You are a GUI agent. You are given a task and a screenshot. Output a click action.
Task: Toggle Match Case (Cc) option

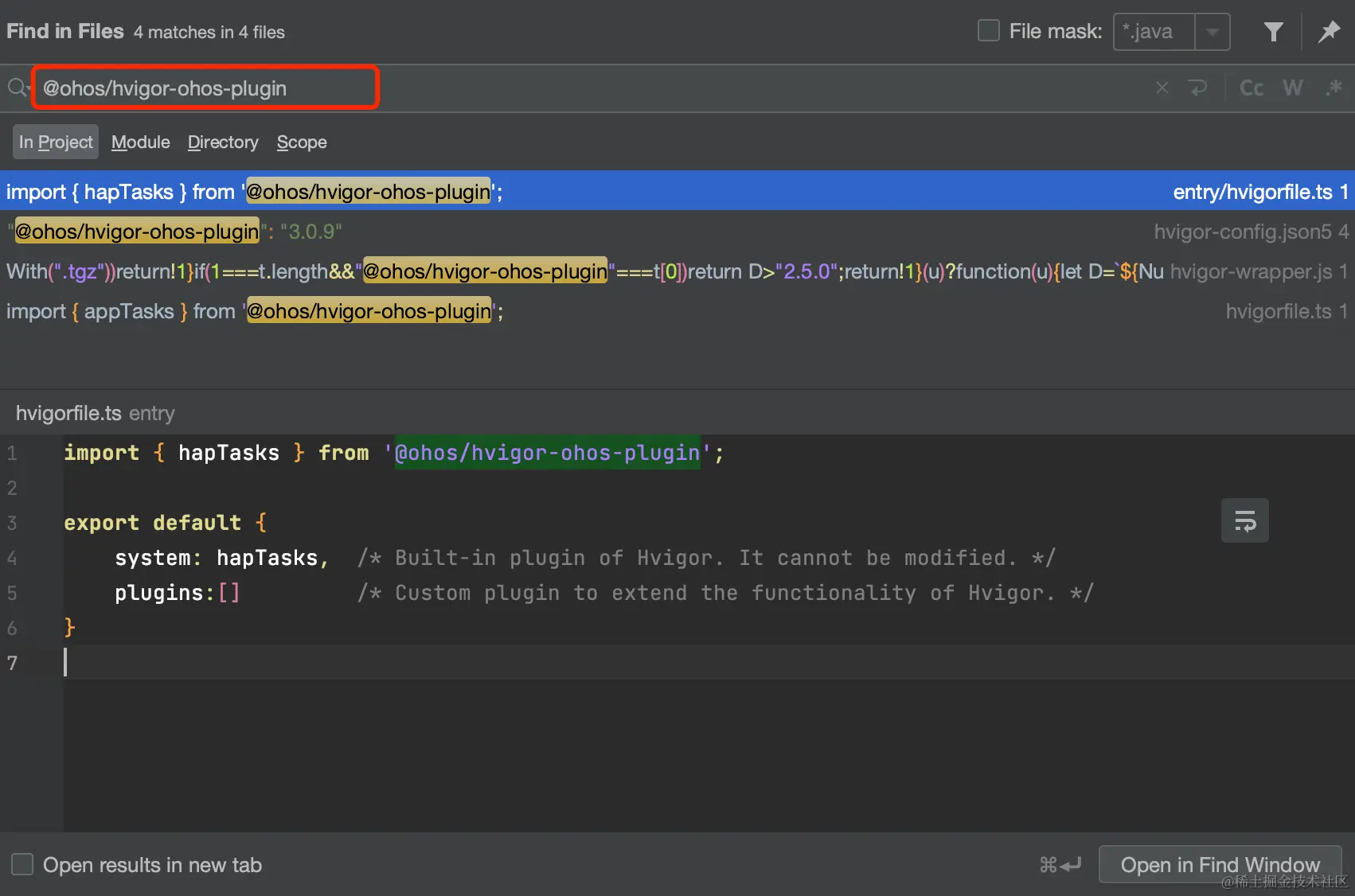point(1252,88)
